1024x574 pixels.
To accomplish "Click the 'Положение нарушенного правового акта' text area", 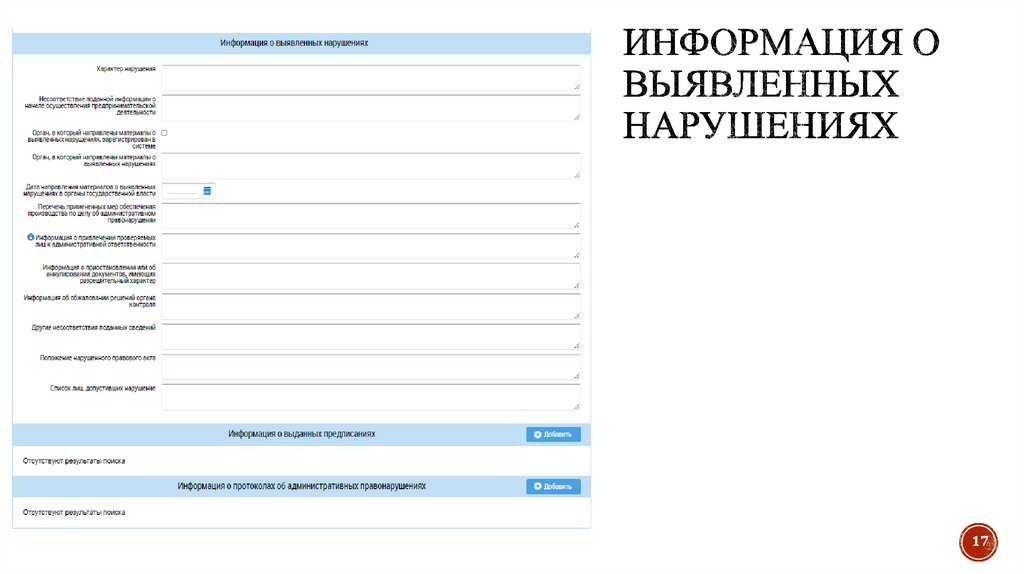I will (x=370, y=366).
